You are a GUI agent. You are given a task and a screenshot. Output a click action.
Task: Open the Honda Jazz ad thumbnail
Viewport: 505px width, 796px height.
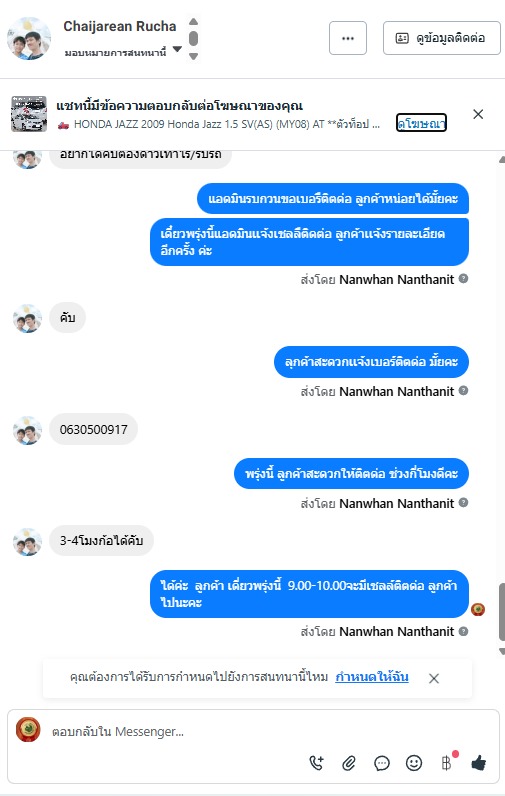29,114
